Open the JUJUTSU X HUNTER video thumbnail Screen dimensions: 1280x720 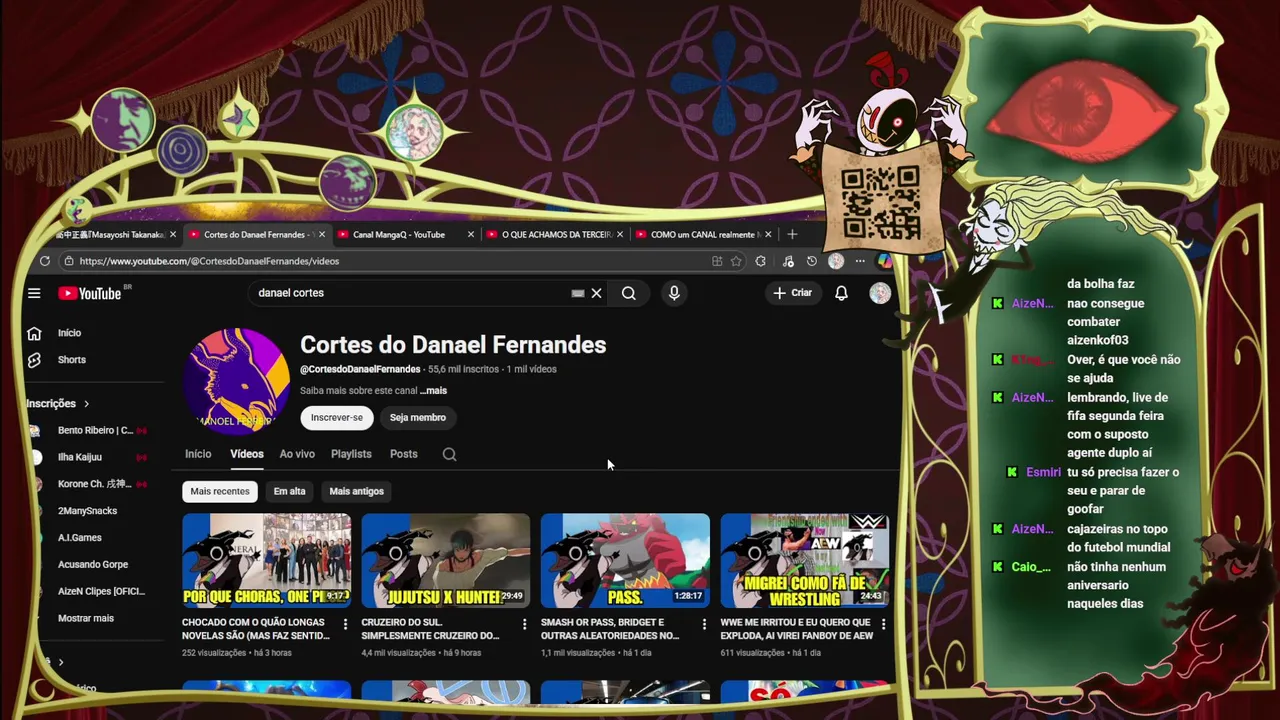(x=446, y=561)
